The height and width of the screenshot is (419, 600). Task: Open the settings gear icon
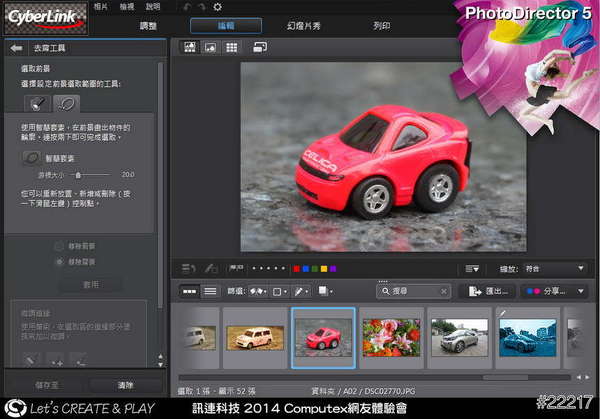[218, 7]
